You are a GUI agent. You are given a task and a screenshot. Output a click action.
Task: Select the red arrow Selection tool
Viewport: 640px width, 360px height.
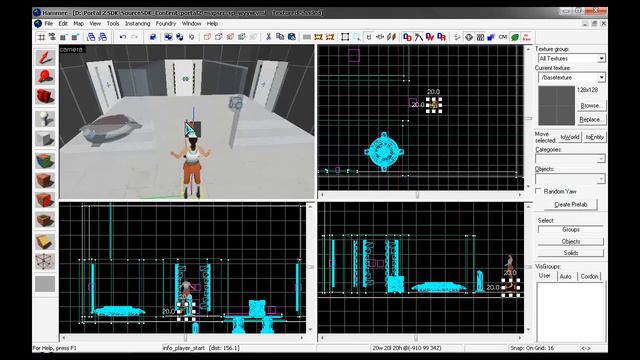[45, 58]
